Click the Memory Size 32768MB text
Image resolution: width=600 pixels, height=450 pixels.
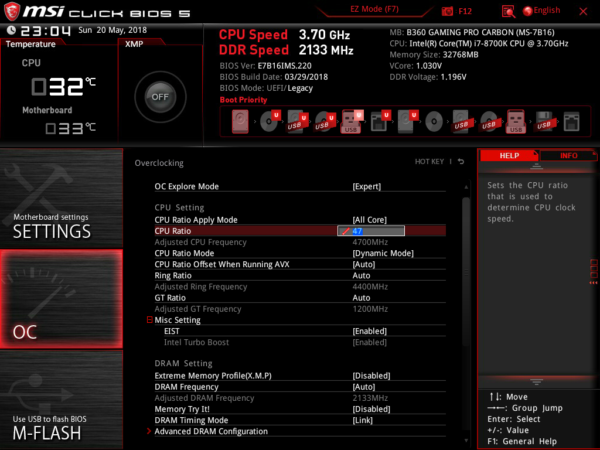pos(434,55)
